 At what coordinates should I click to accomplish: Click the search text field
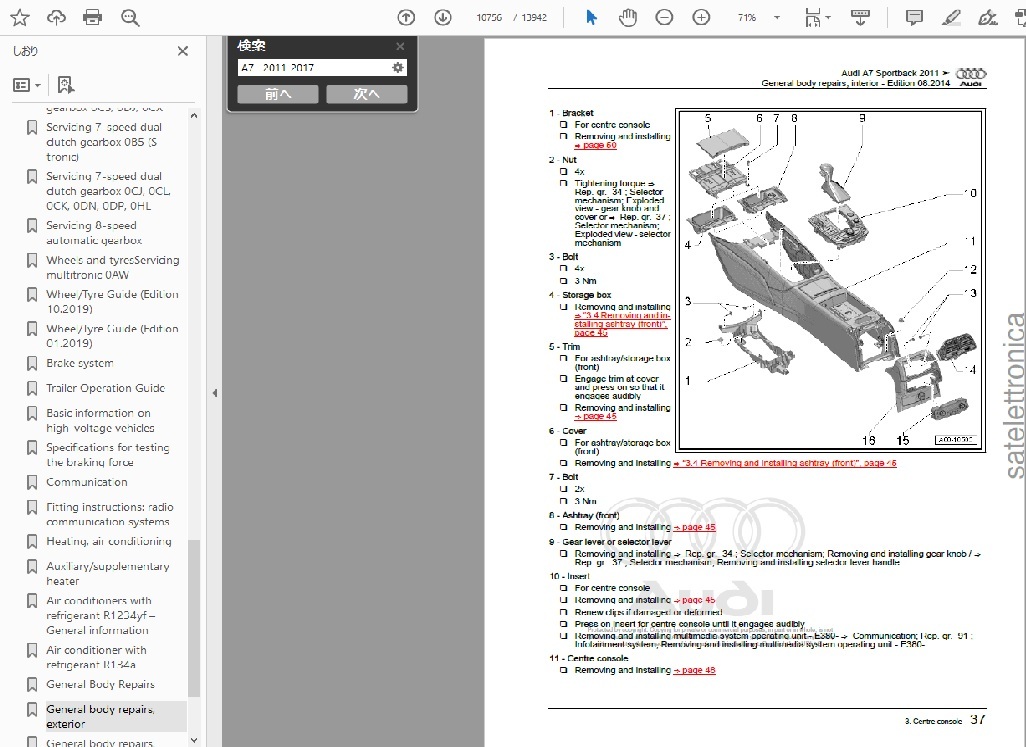tap(314, 67)
